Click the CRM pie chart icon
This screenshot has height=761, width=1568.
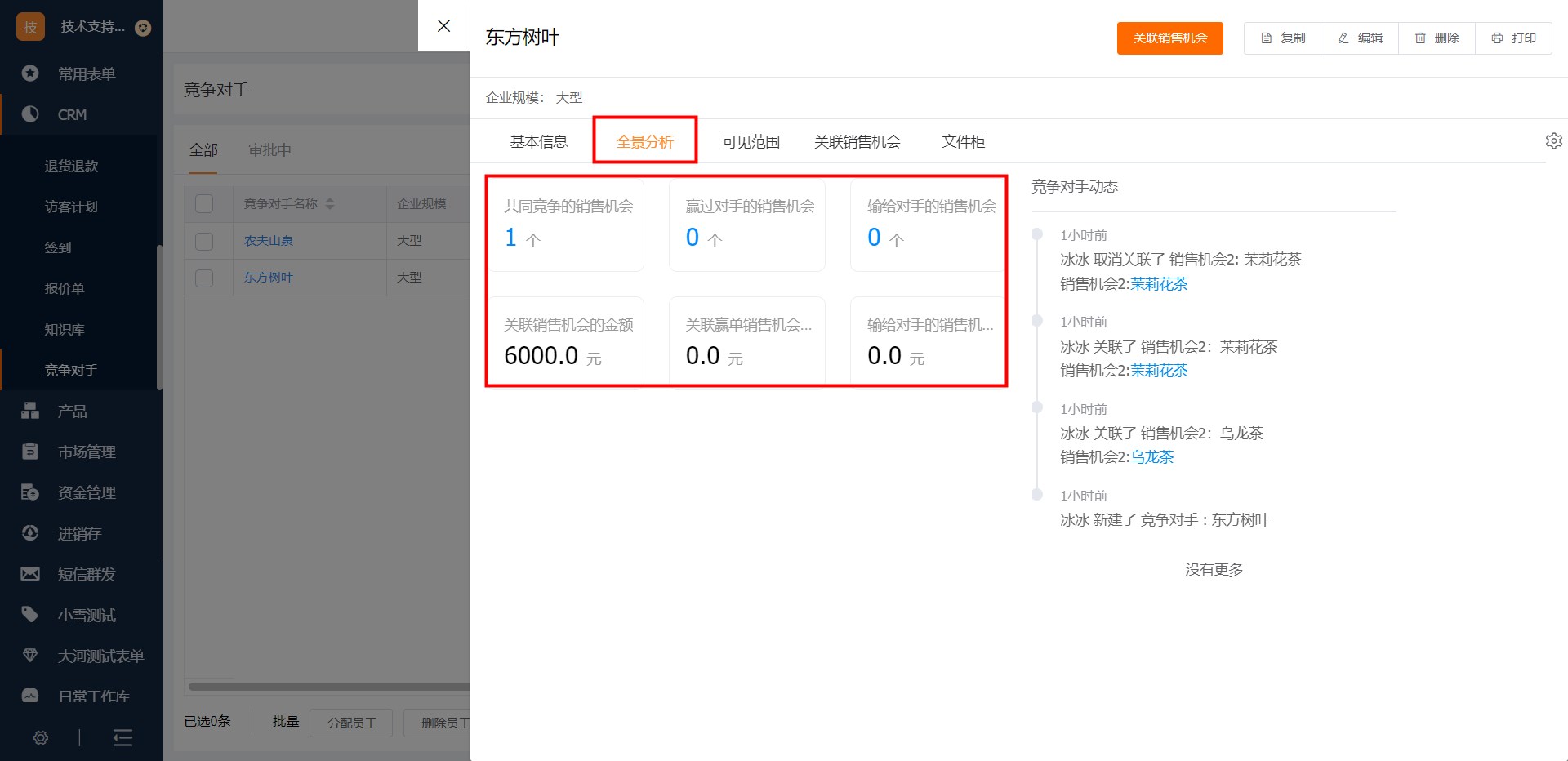30,114
